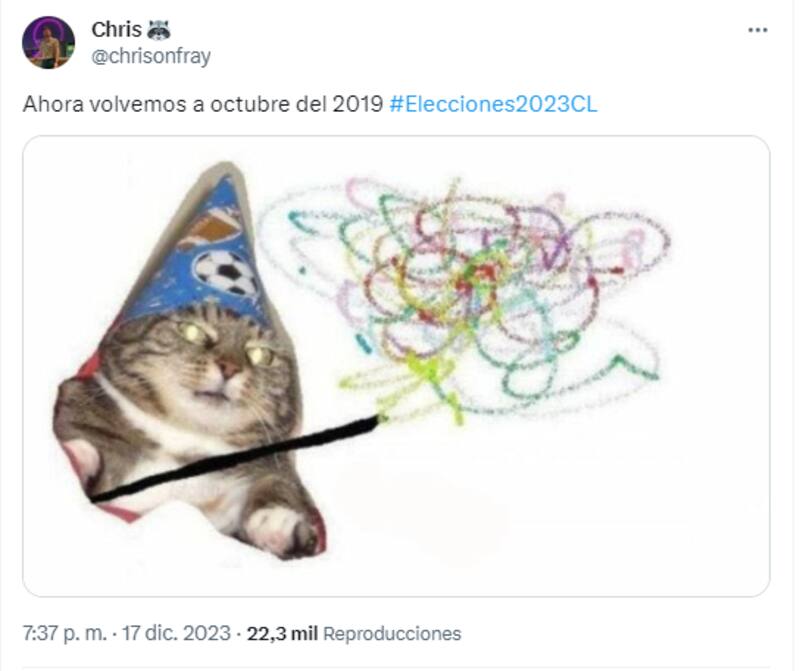
Task: Open the 7:37 p. m. timestamp
Action: [x=65, y=633]
